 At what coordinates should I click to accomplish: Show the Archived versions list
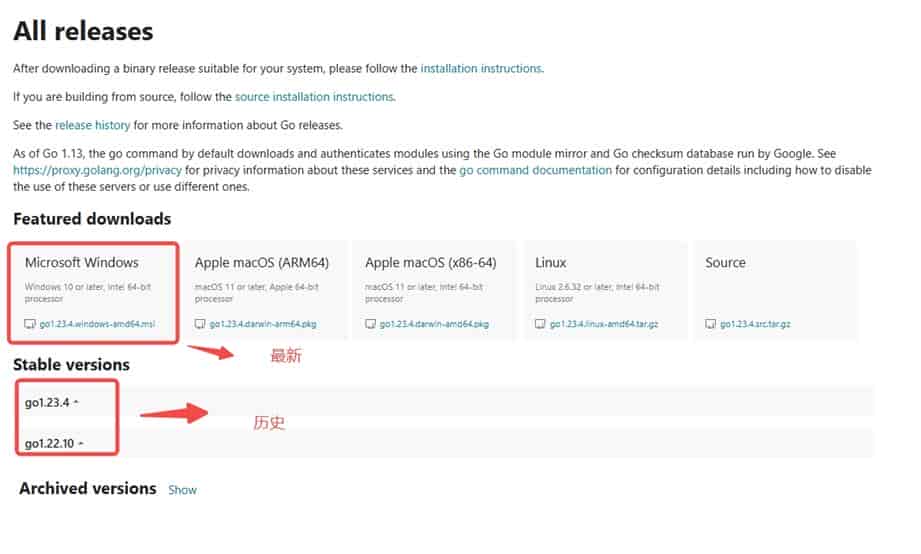[x=182, y=490]
